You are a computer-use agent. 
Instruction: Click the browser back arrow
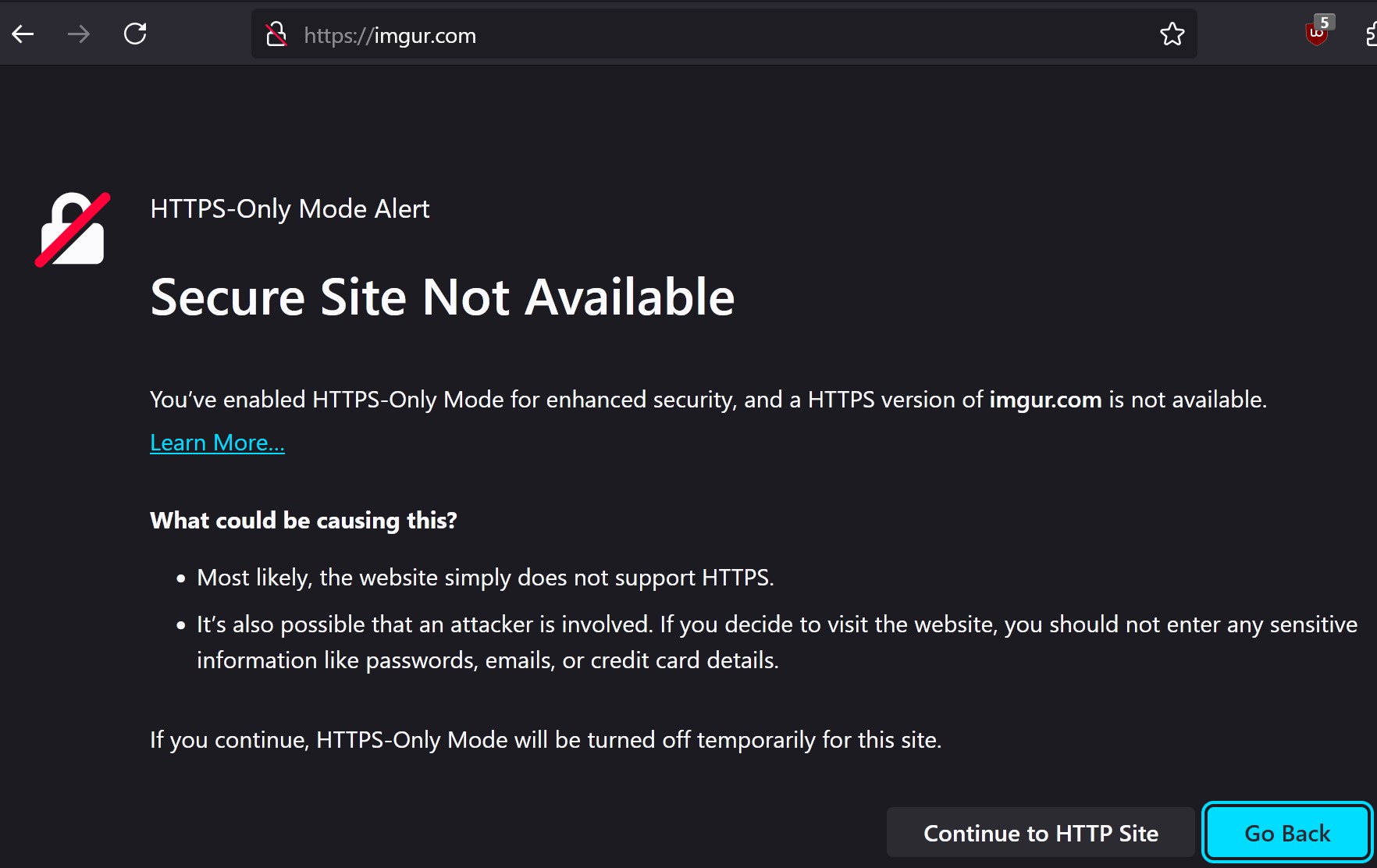23,34
